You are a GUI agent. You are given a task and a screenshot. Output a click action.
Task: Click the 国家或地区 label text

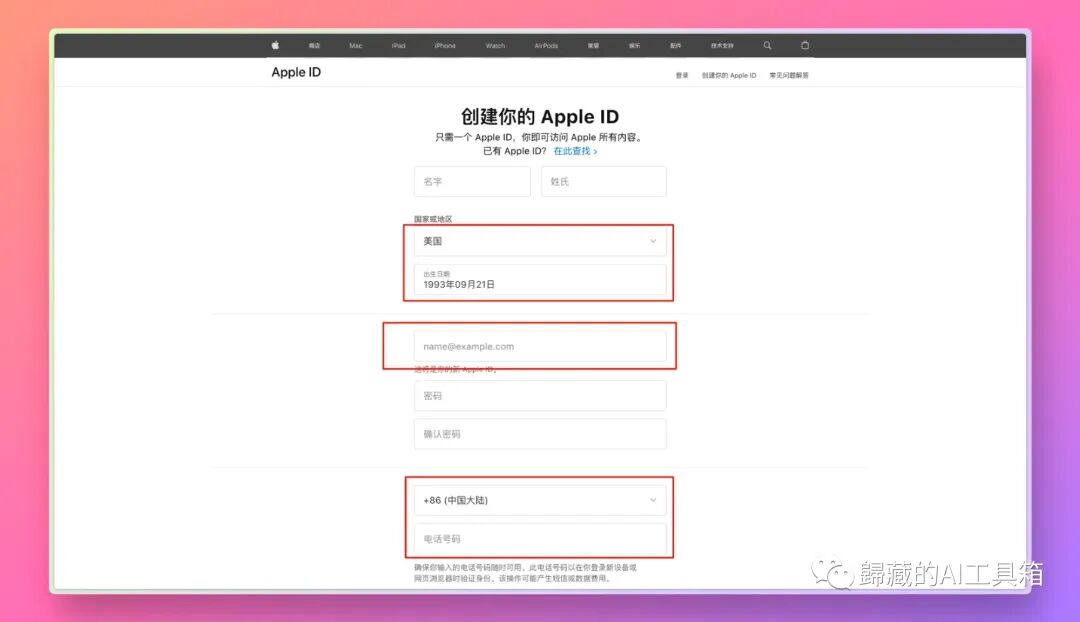(x=433, y=219)
